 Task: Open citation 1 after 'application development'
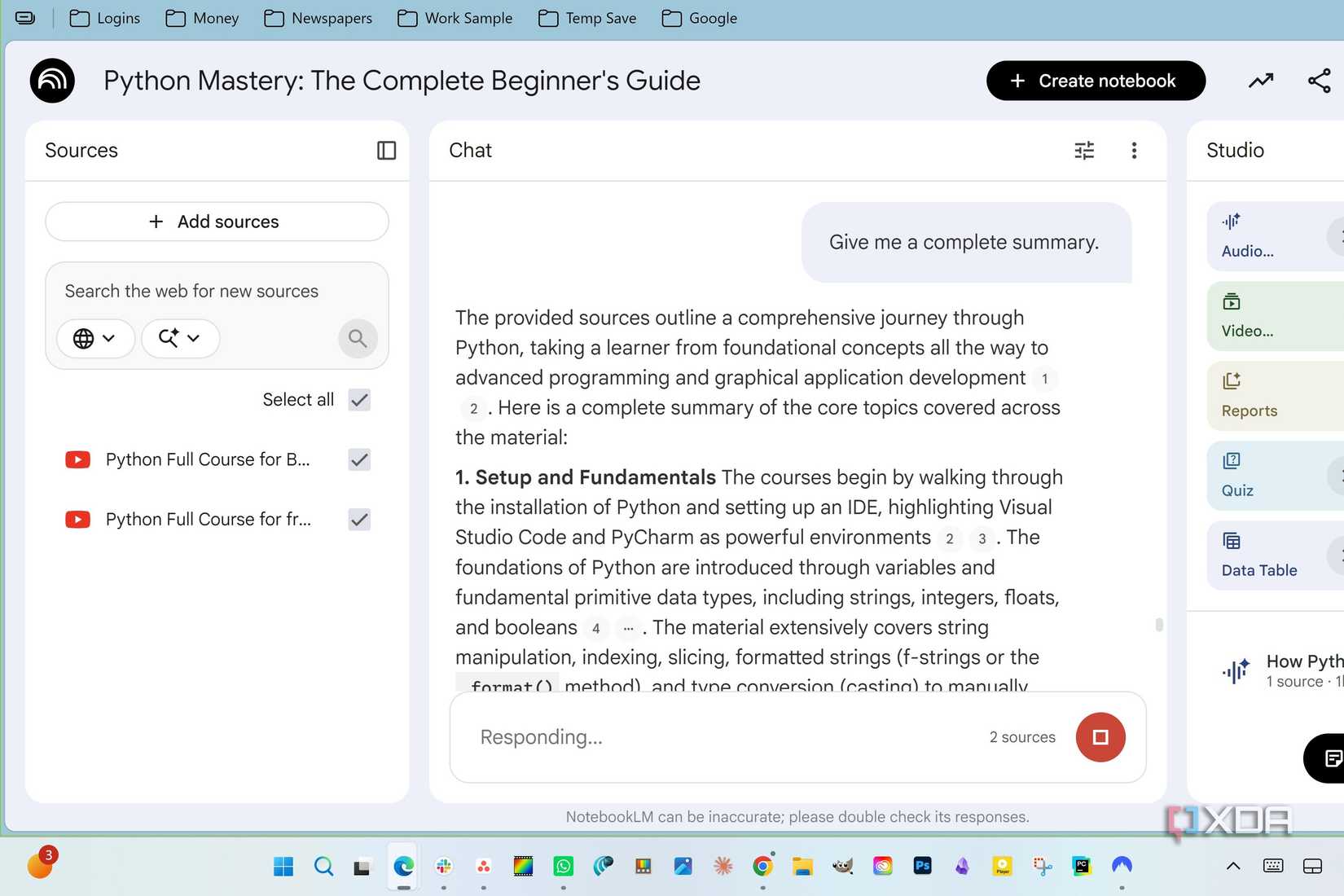click(1045, 378)
